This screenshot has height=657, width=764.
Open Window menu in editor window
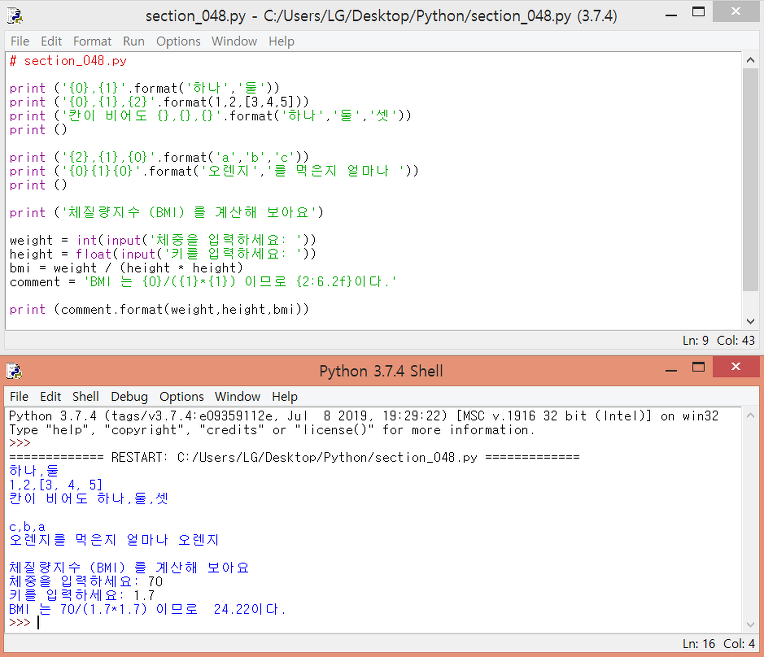click(234, 41)
